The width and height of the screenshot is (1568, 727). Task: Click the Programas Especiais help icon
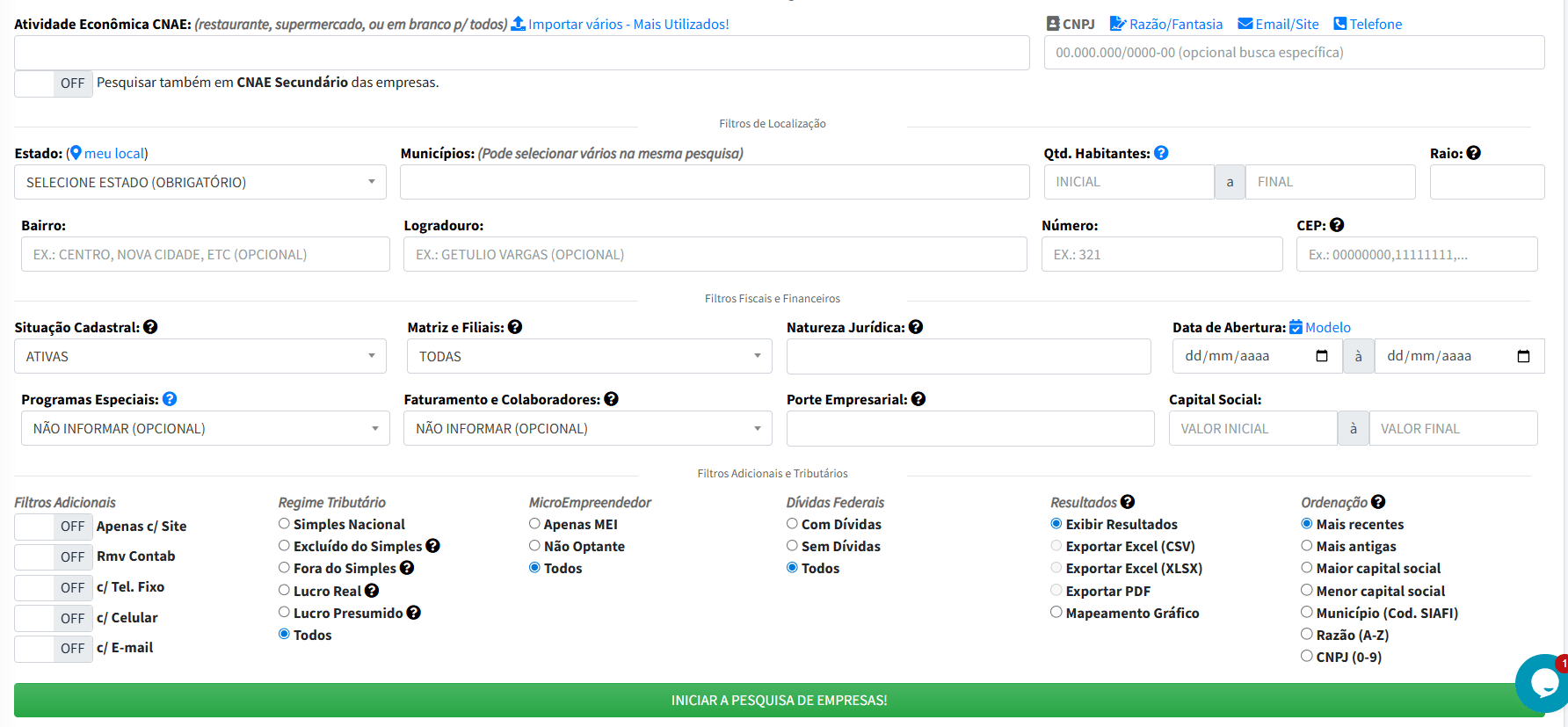[170, 399]
